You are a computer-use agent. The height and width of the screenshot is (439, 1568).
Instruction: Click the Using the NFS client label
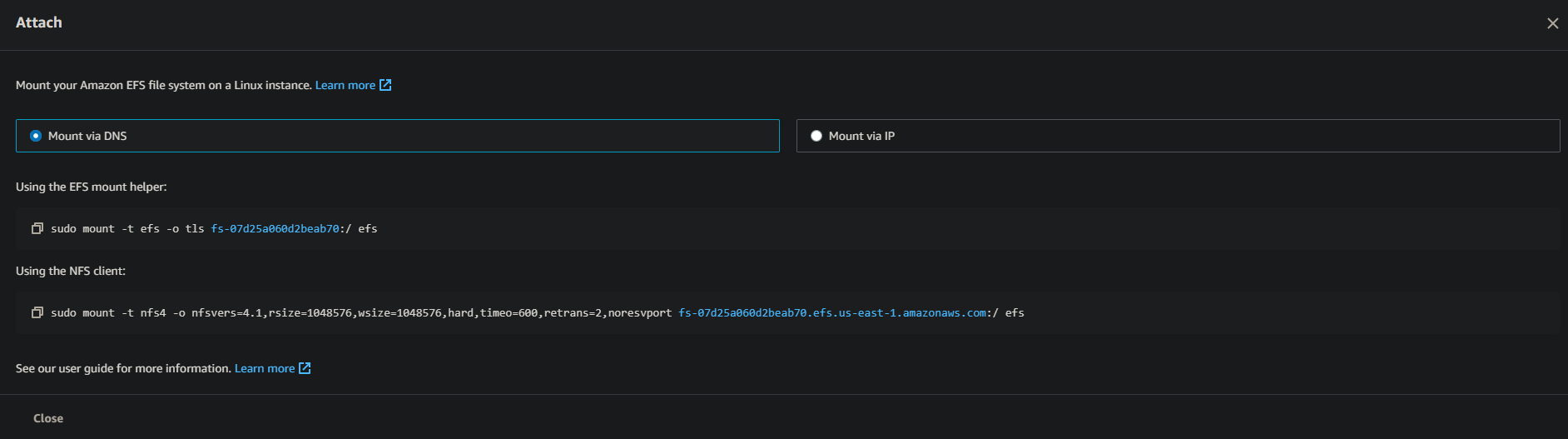[71, 271]
